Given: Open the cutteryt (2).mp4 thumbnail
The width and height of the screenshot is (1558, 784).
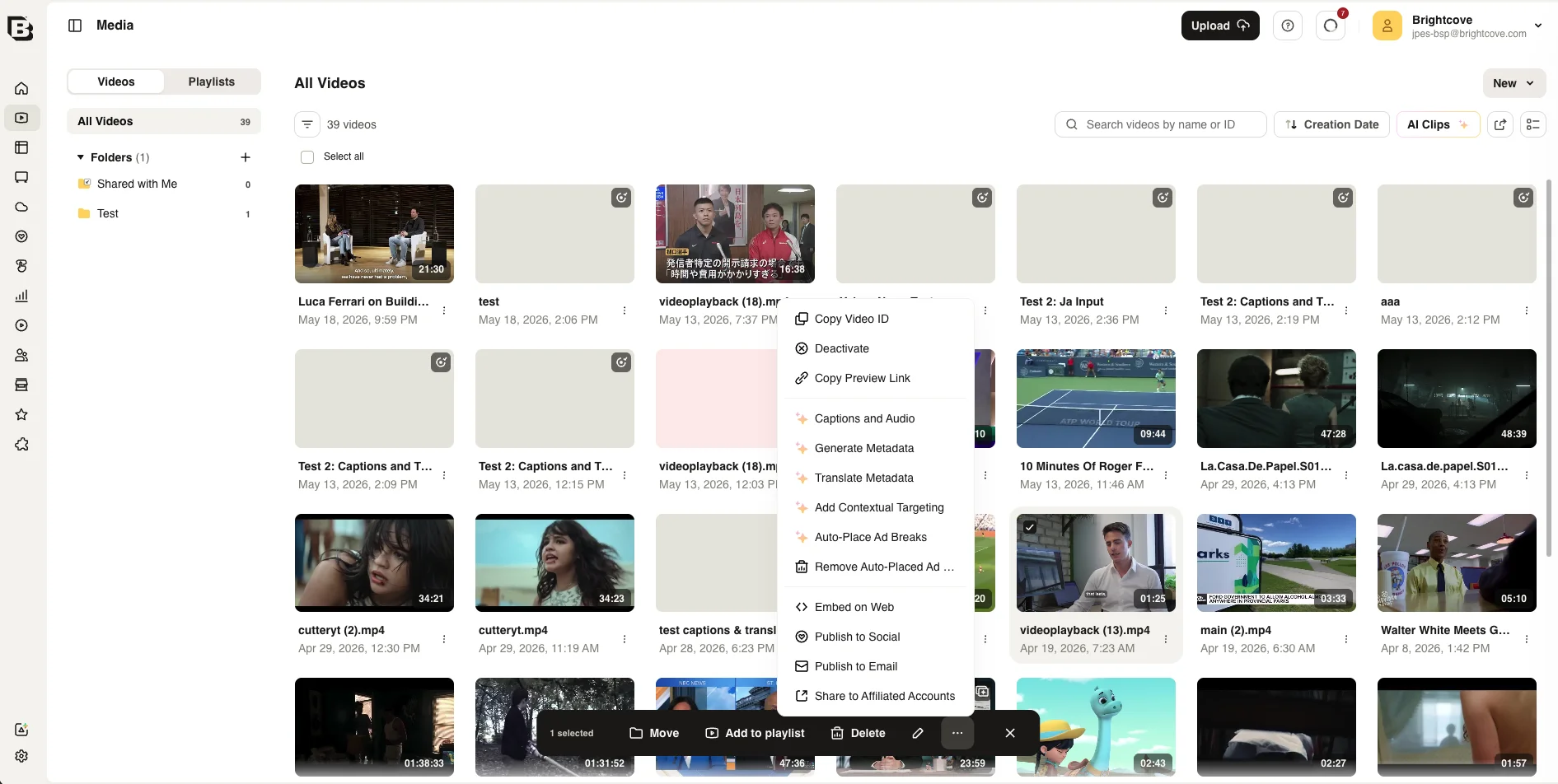Looking at the screenshot, I should tap(374, 562).
